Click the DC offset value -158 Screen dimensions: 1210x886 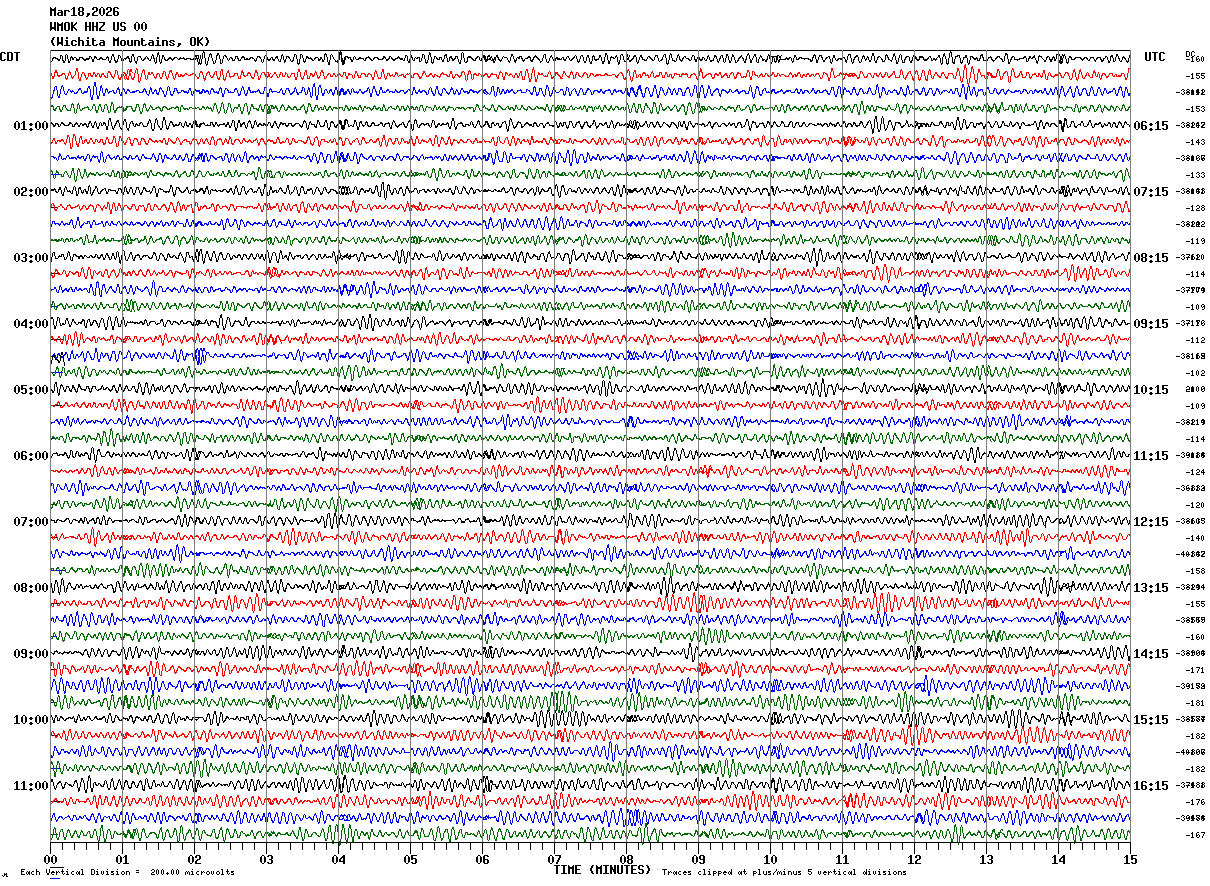(1195, 571)
